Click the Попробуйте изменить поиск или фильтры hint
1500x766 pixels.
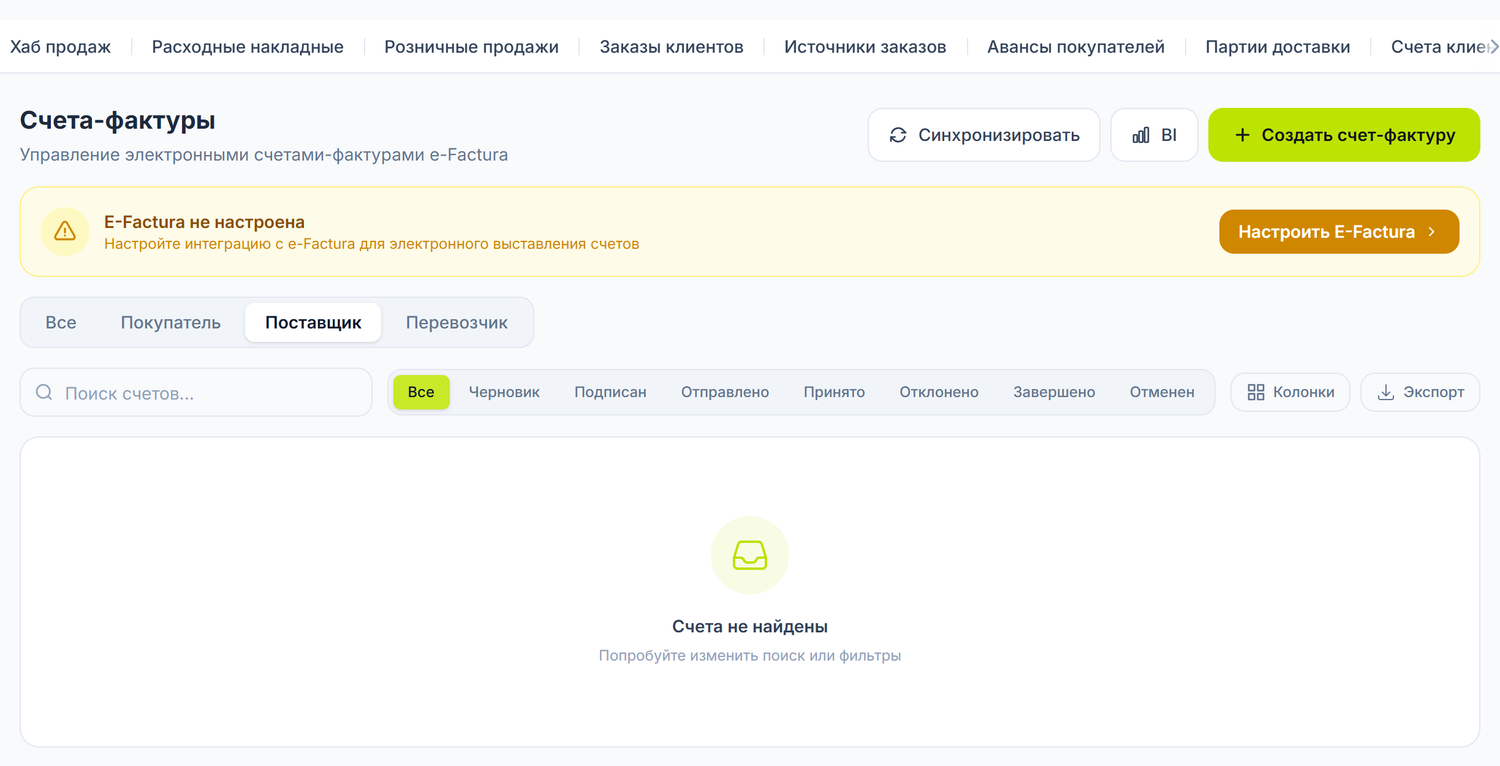point(750,656)
